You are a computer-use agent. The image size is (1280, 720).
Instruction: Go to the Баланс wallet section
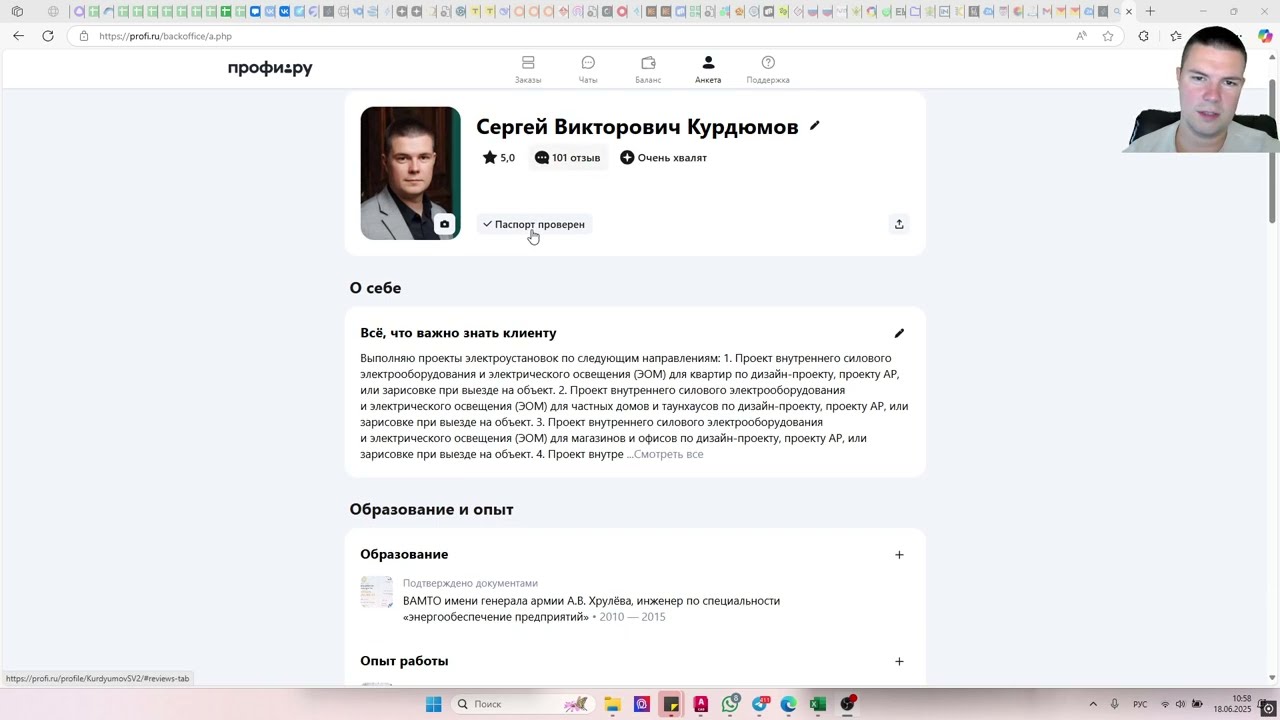(648, 69)
